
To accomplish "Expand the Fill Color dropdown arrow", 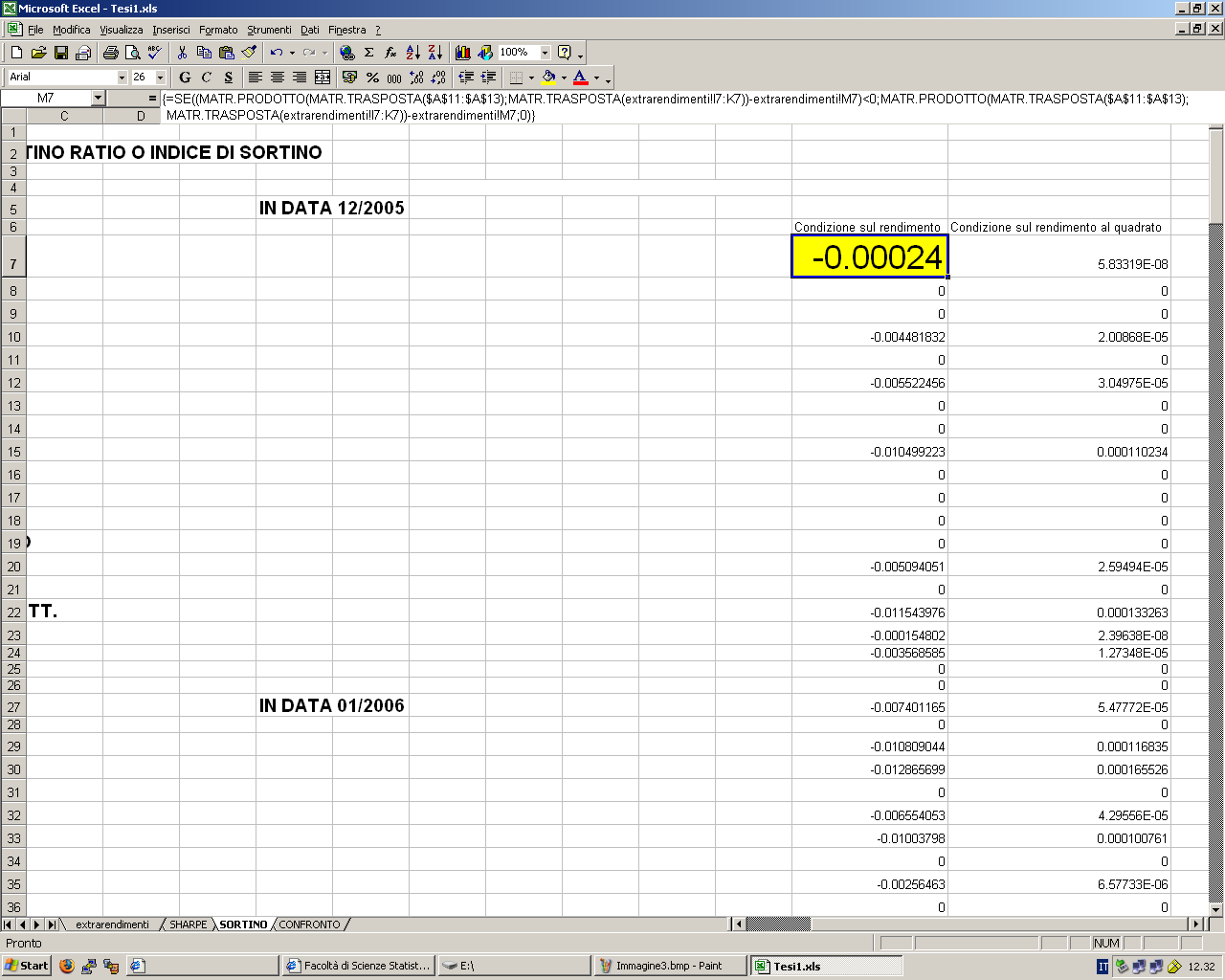I will [564, 78].
